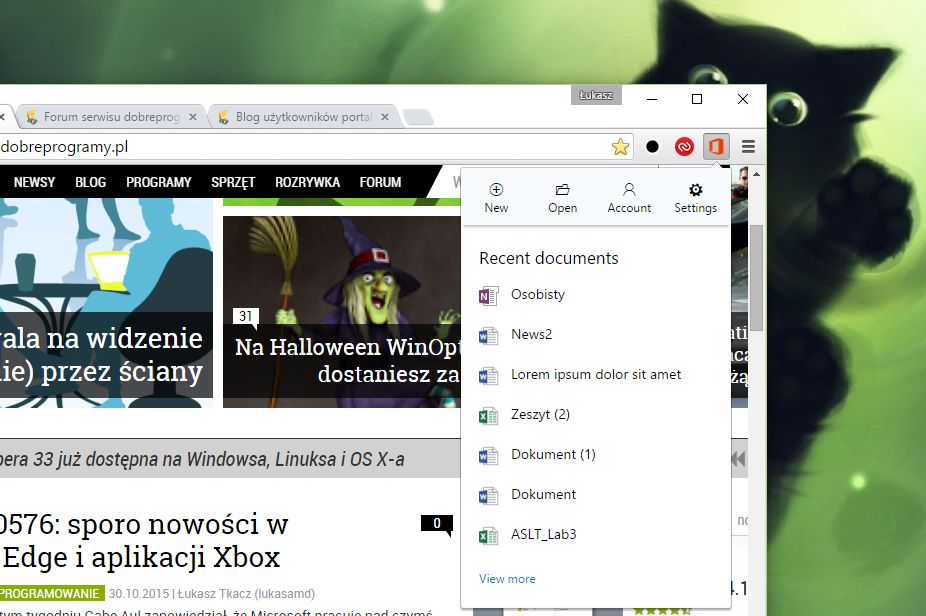Open the Halloween WinOptimizer article headline
This screenshot has width=926, height=616.
pos(347,360)
